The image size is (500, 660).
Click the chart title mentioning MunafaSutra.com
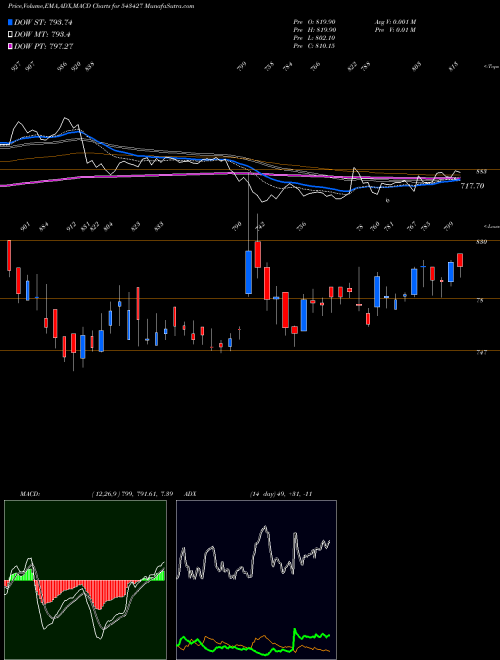101,6
